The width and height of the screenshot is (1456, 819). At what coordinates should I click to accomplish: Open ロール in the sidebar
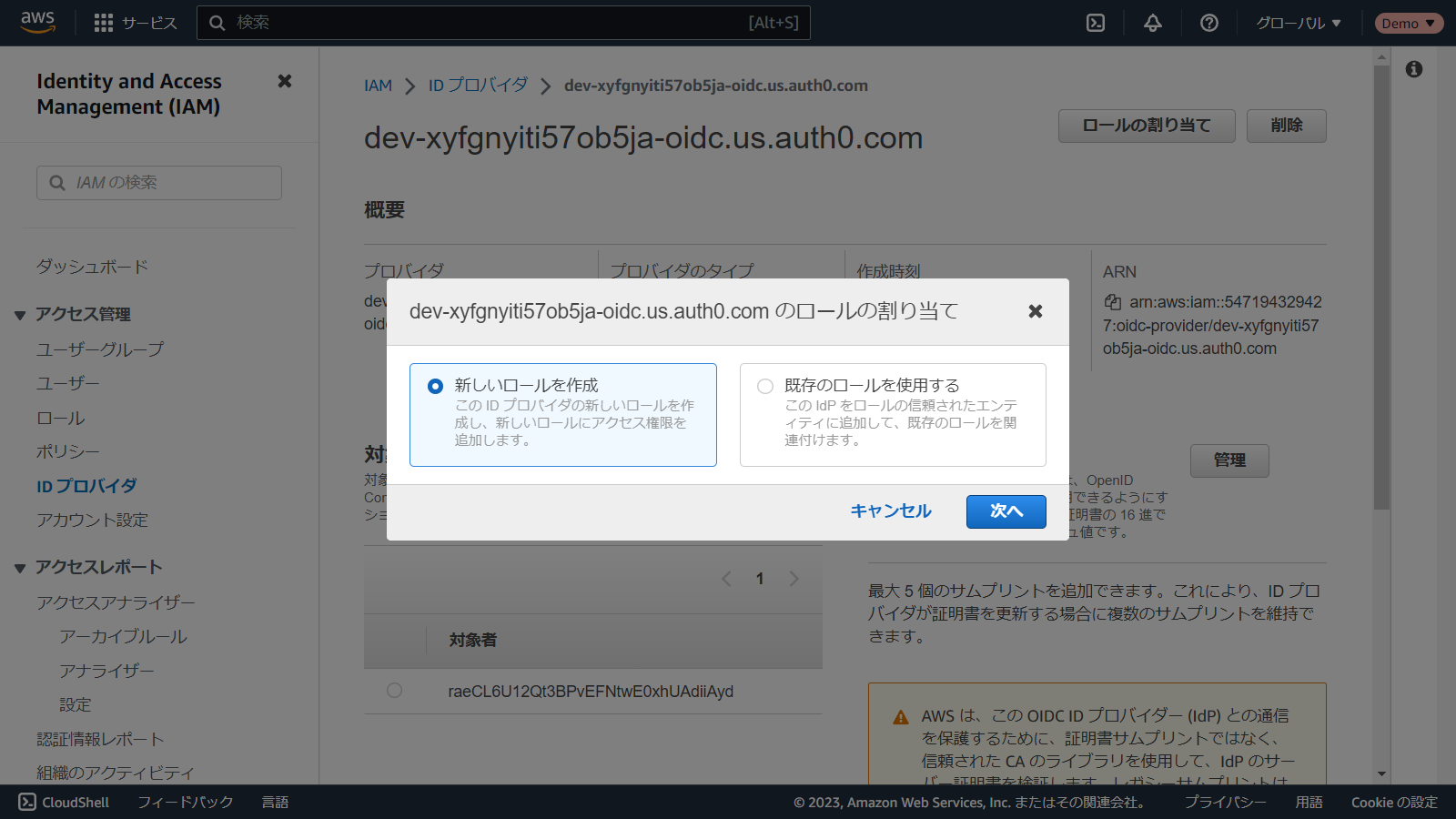(61, 419)
